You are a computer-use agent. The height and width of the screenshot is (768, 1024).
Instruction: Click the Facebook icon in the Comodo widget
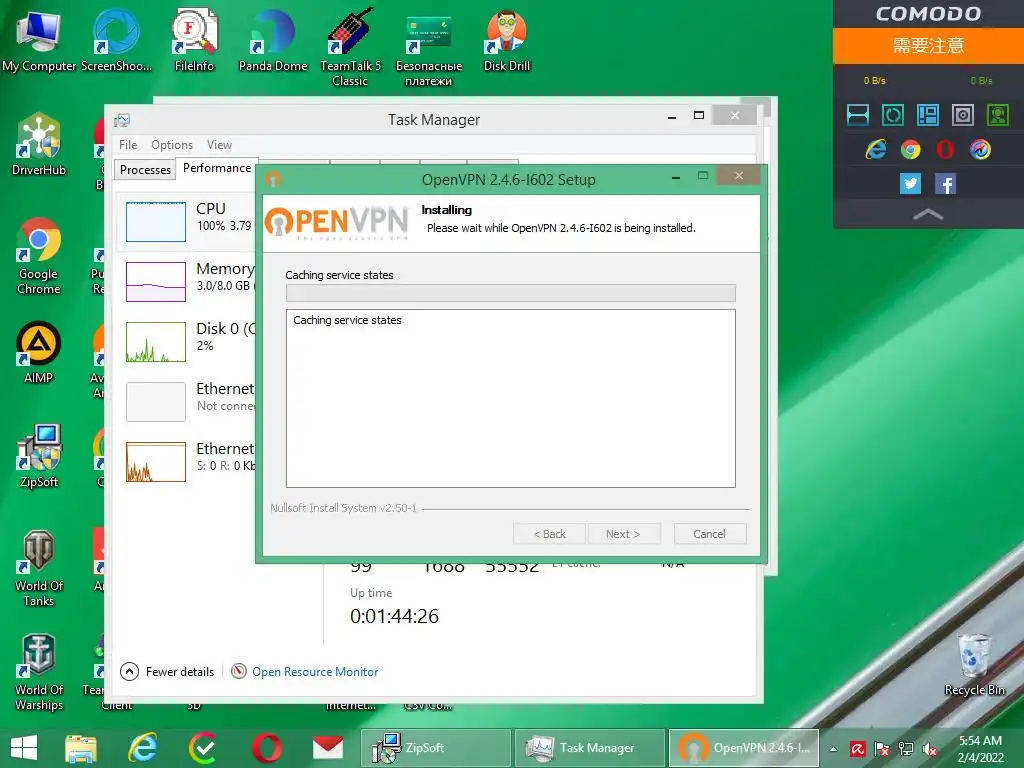[x=945, y=184]
